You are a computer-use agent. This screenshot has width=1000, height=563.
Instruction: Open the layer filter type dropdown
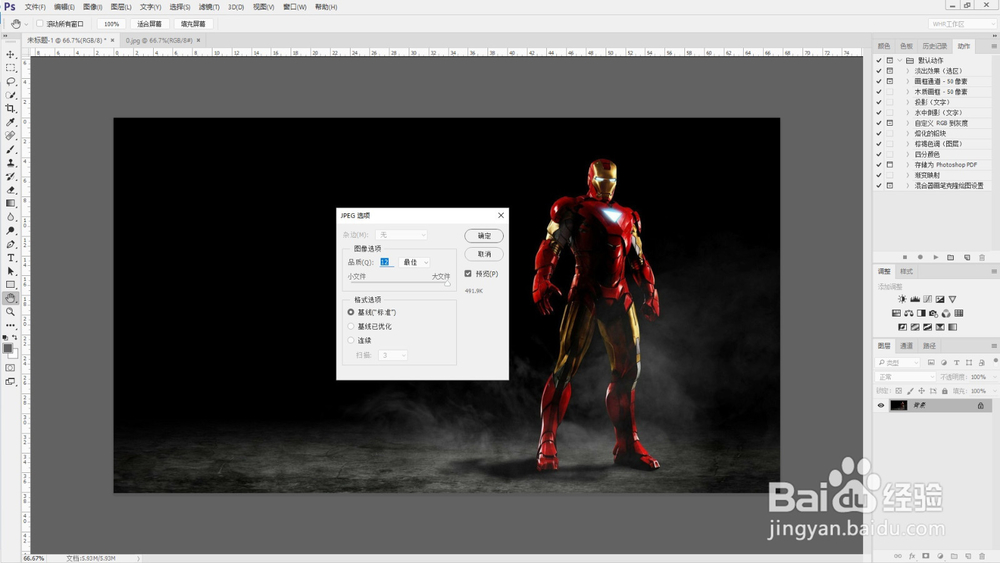click(898, 363)
